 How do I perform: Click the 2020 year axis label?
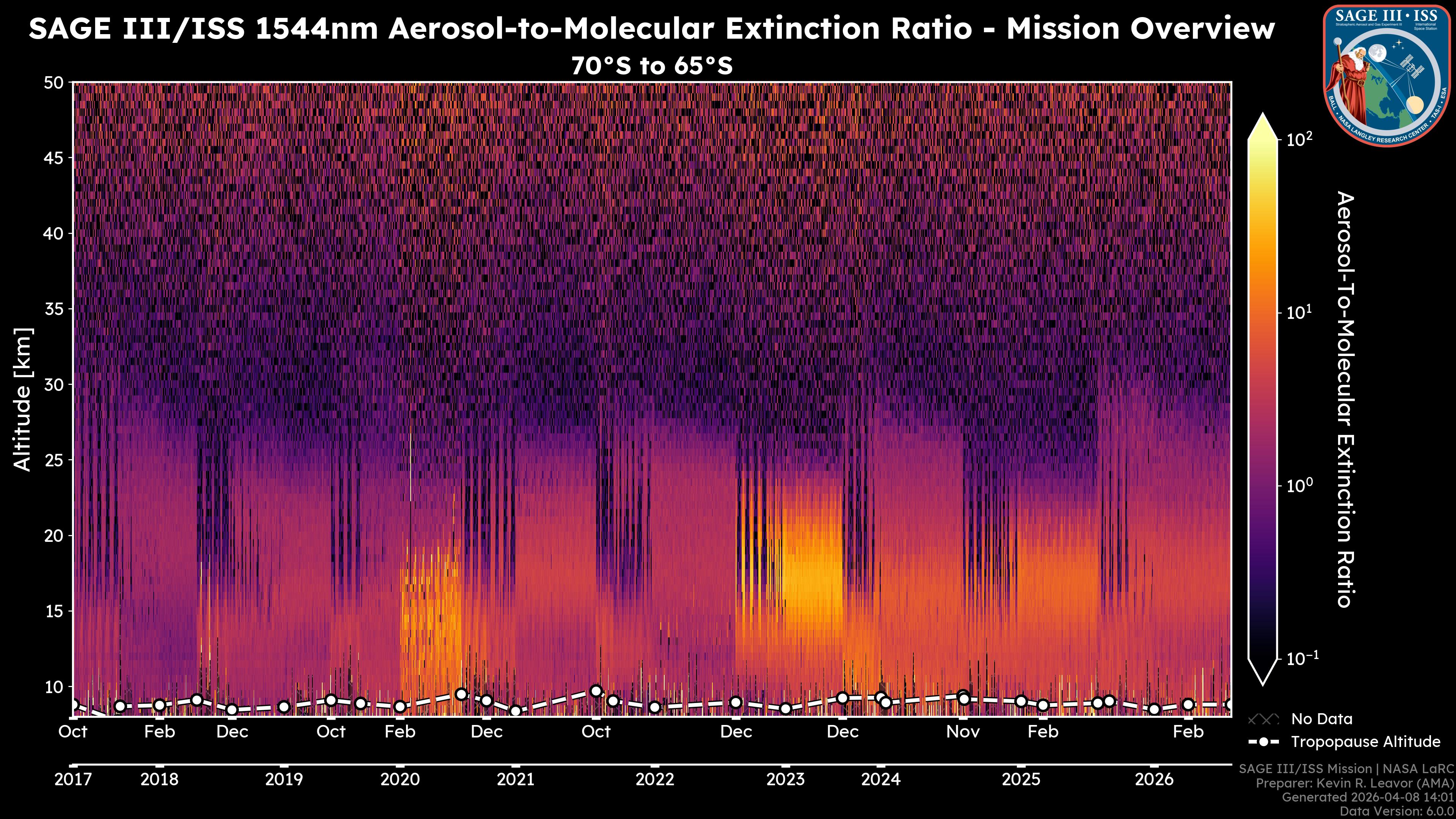tap(400, 780)
